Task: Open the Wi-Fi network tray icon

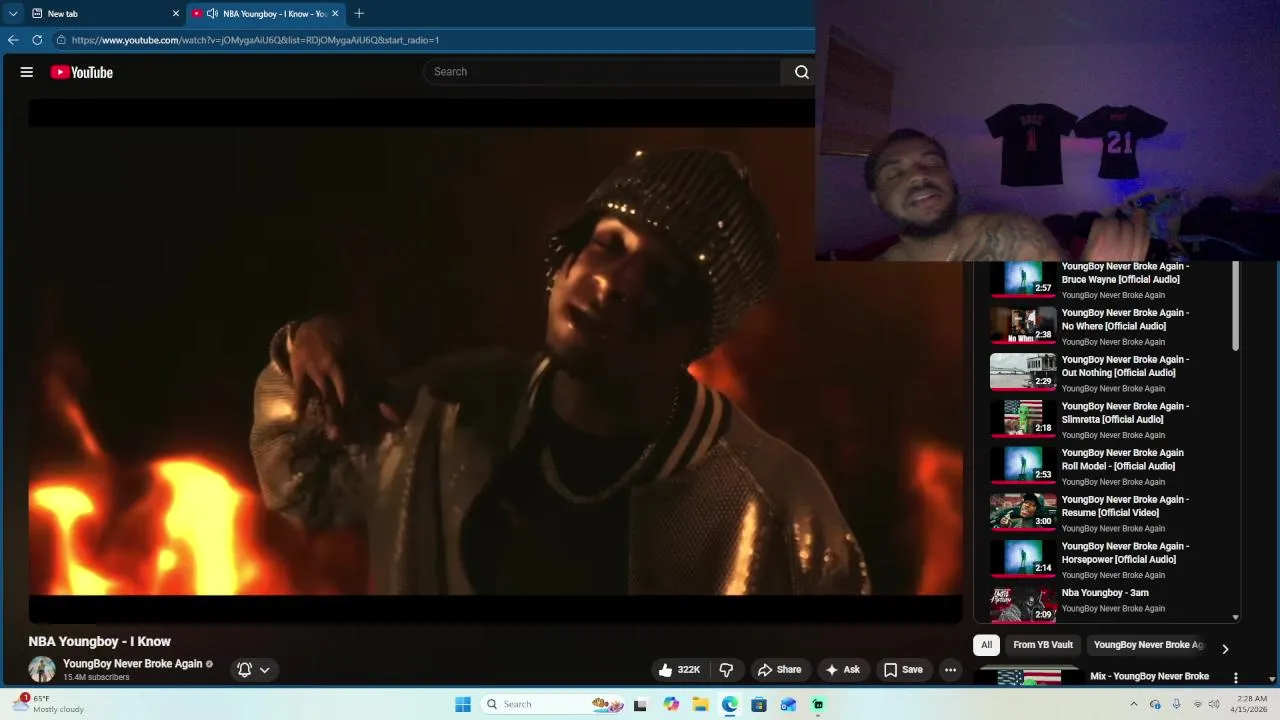Action: pyautogui.click(x=1198, y=704)
